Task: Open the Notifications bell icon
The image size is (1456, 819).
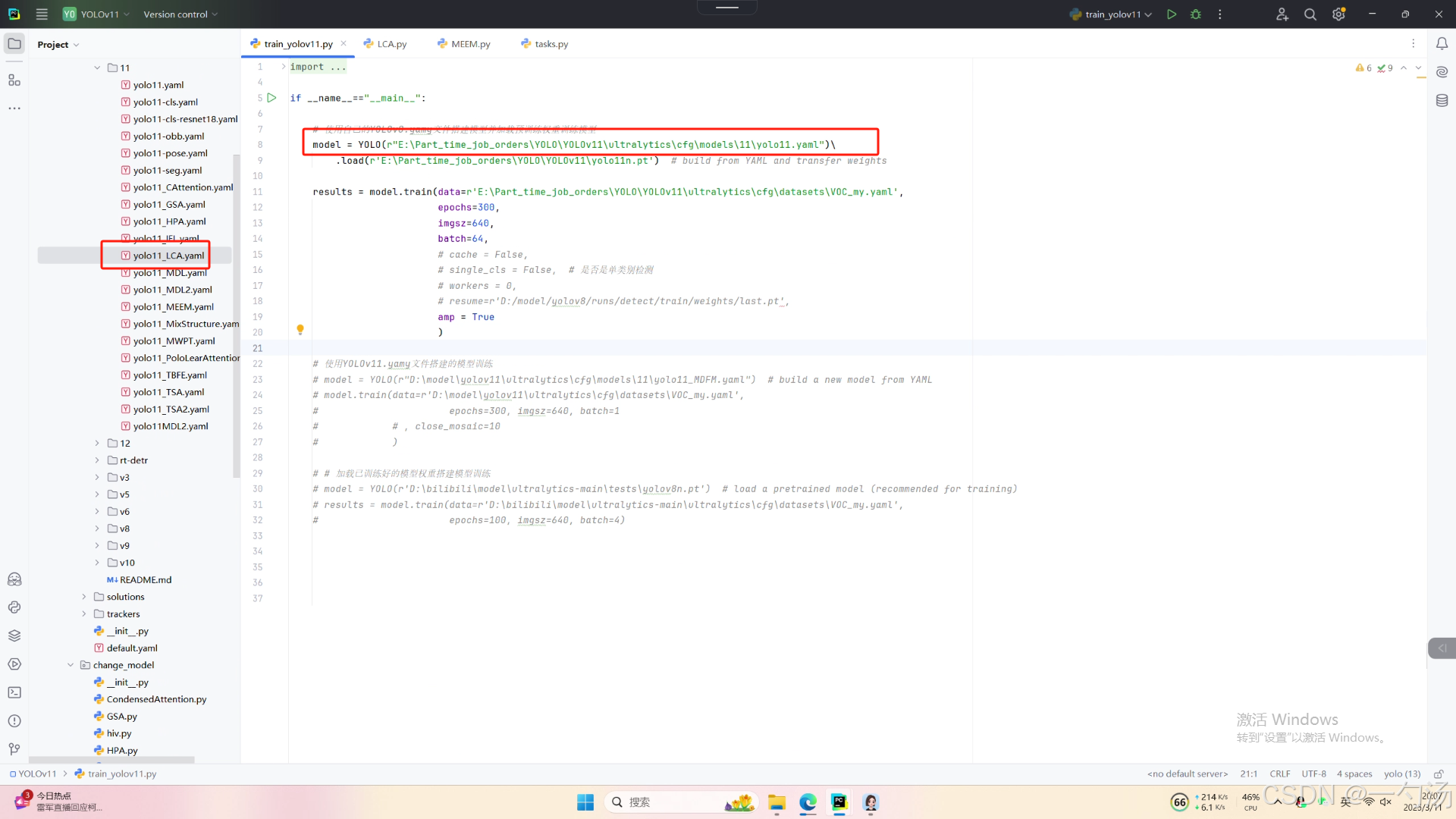Action: tap(1442, 44)
